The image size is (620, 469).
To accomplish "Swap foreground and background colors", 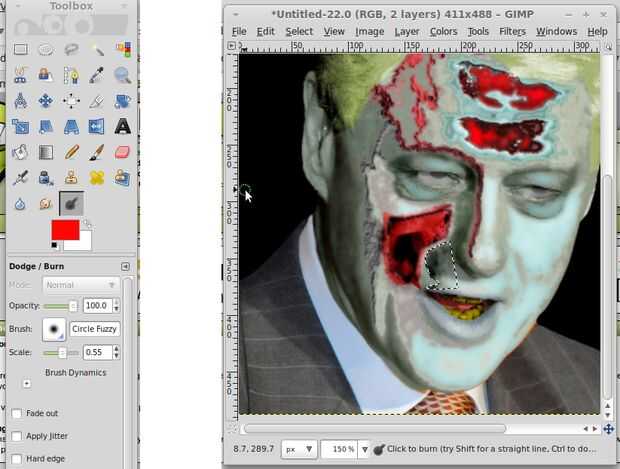I will click(87, 224).
